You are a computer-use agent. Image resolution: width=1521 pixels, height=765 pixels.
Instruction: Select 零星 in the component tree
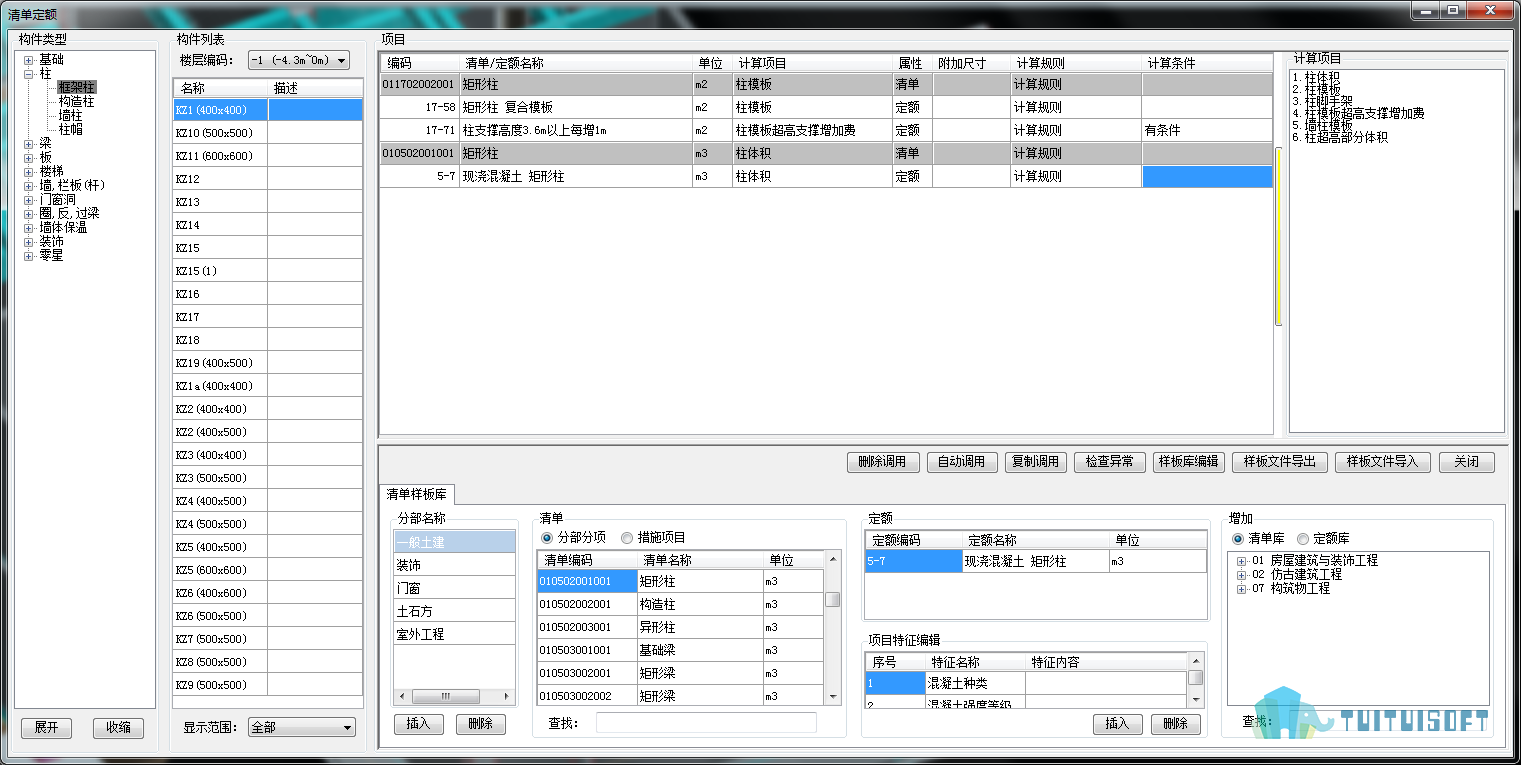click(x=51, y=256)
